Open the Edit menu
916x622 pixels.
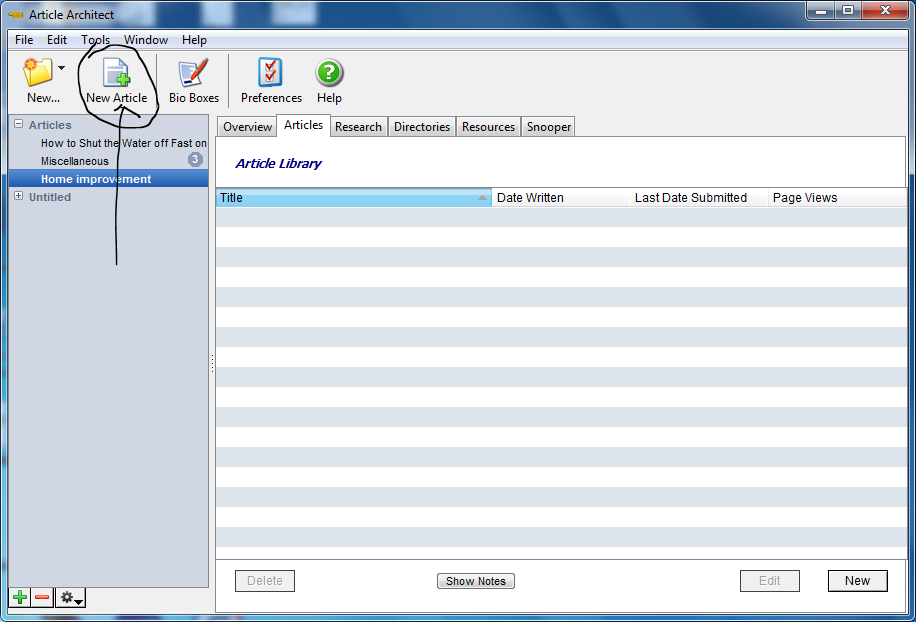[57, 40]
